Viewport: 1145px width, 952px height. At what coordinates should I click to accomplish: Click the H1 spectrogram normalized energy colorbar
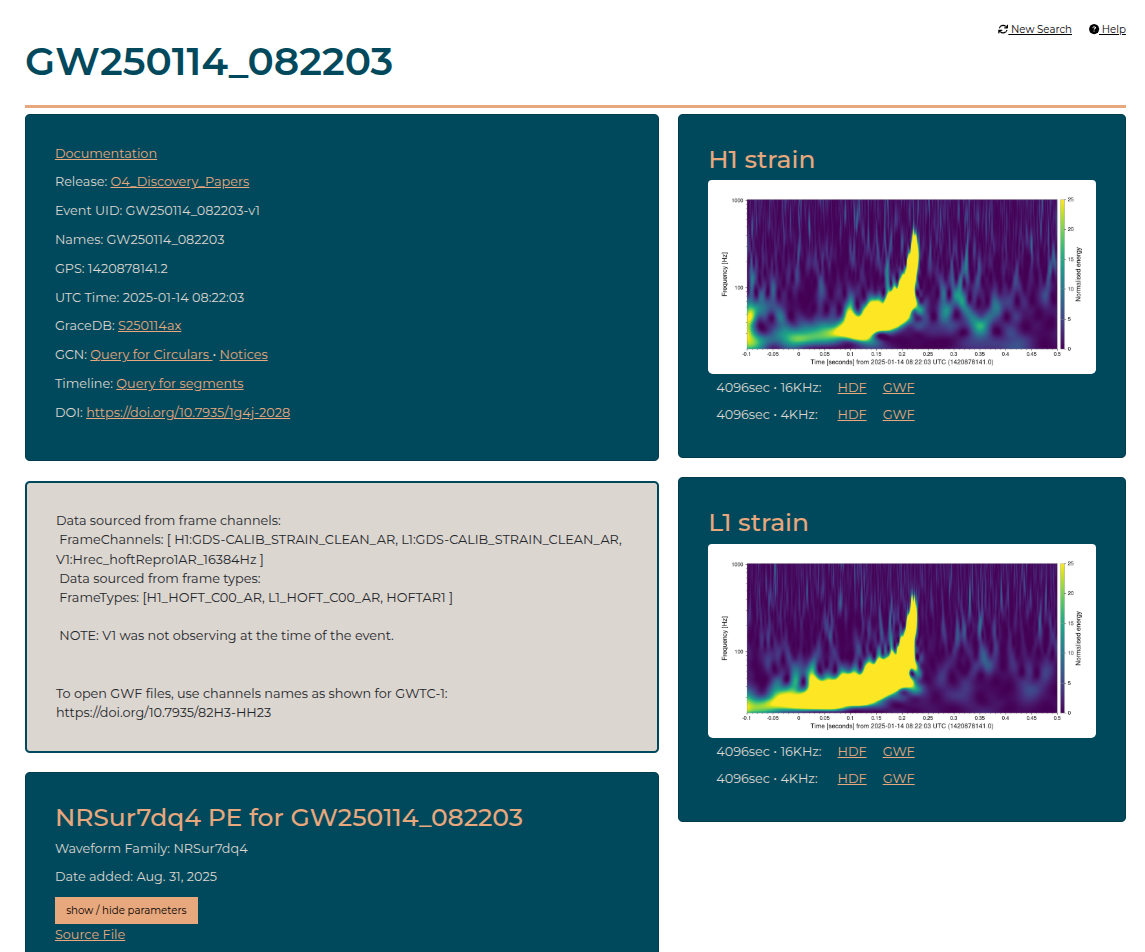coord(1063,274)
